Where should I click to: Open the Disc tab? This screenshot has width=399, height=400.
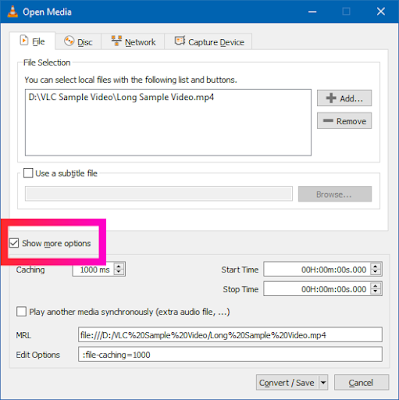78,42
